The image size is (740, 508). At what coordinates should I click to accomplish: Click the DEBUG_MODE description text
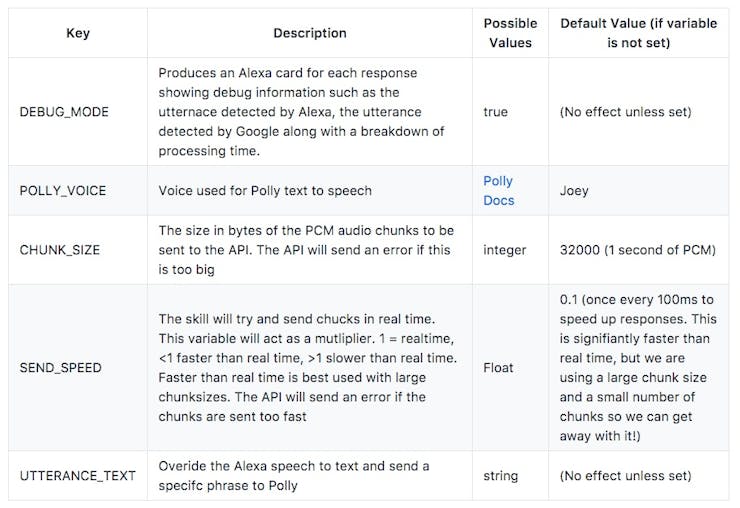coord(302,112)
